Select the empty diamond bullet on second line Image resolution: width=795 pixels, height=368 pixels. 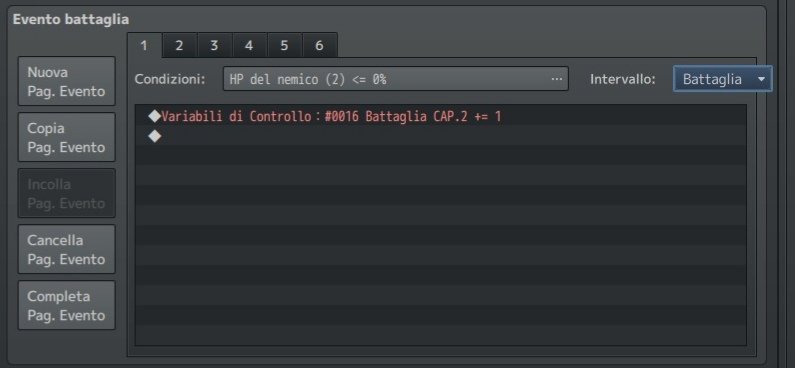[155, 136]
